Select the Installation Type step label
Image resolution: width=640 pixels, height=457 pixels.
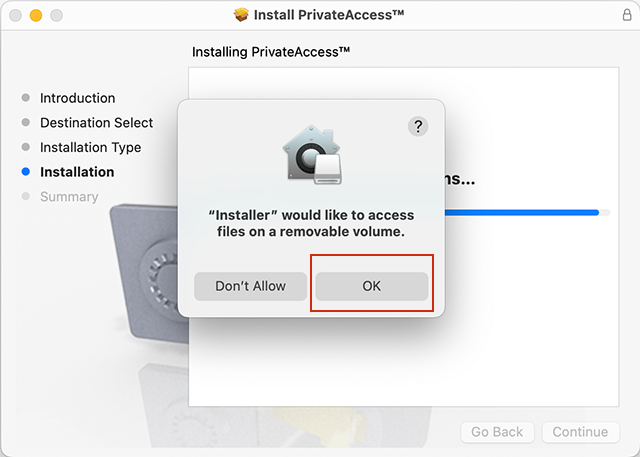(x=91, y=147)
